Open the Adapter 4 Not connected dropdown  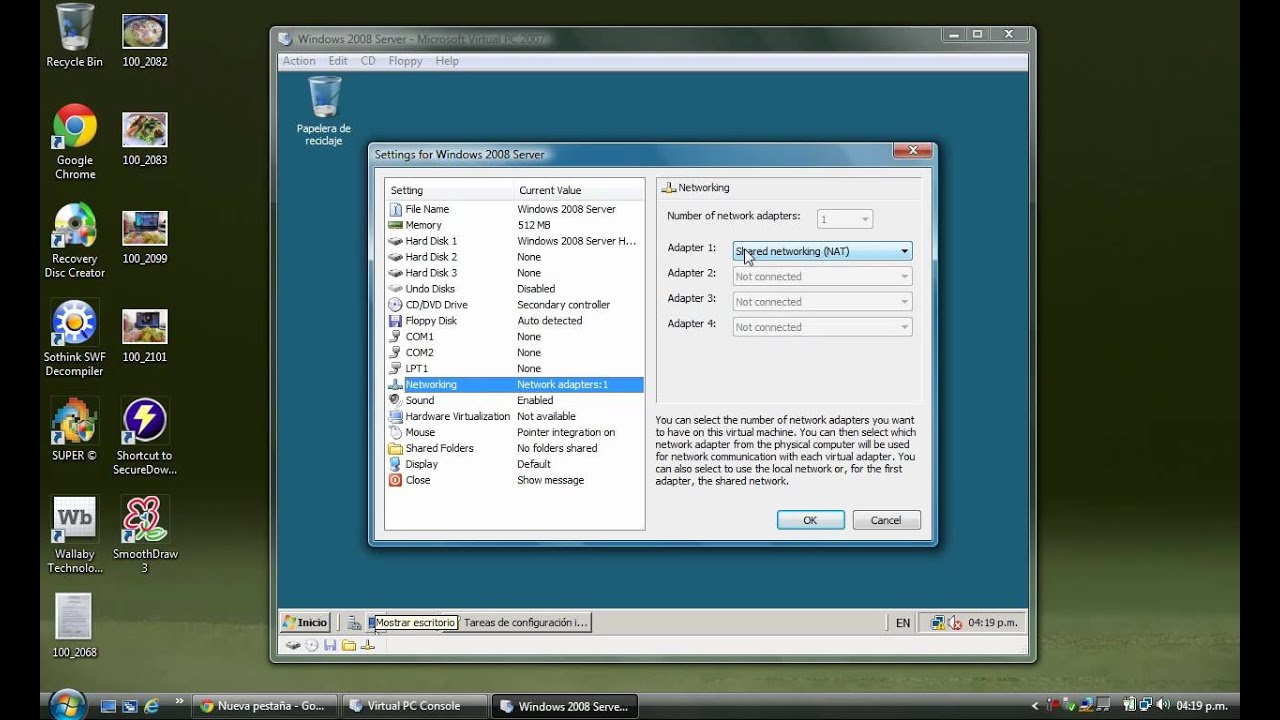[x=822, y=326]
